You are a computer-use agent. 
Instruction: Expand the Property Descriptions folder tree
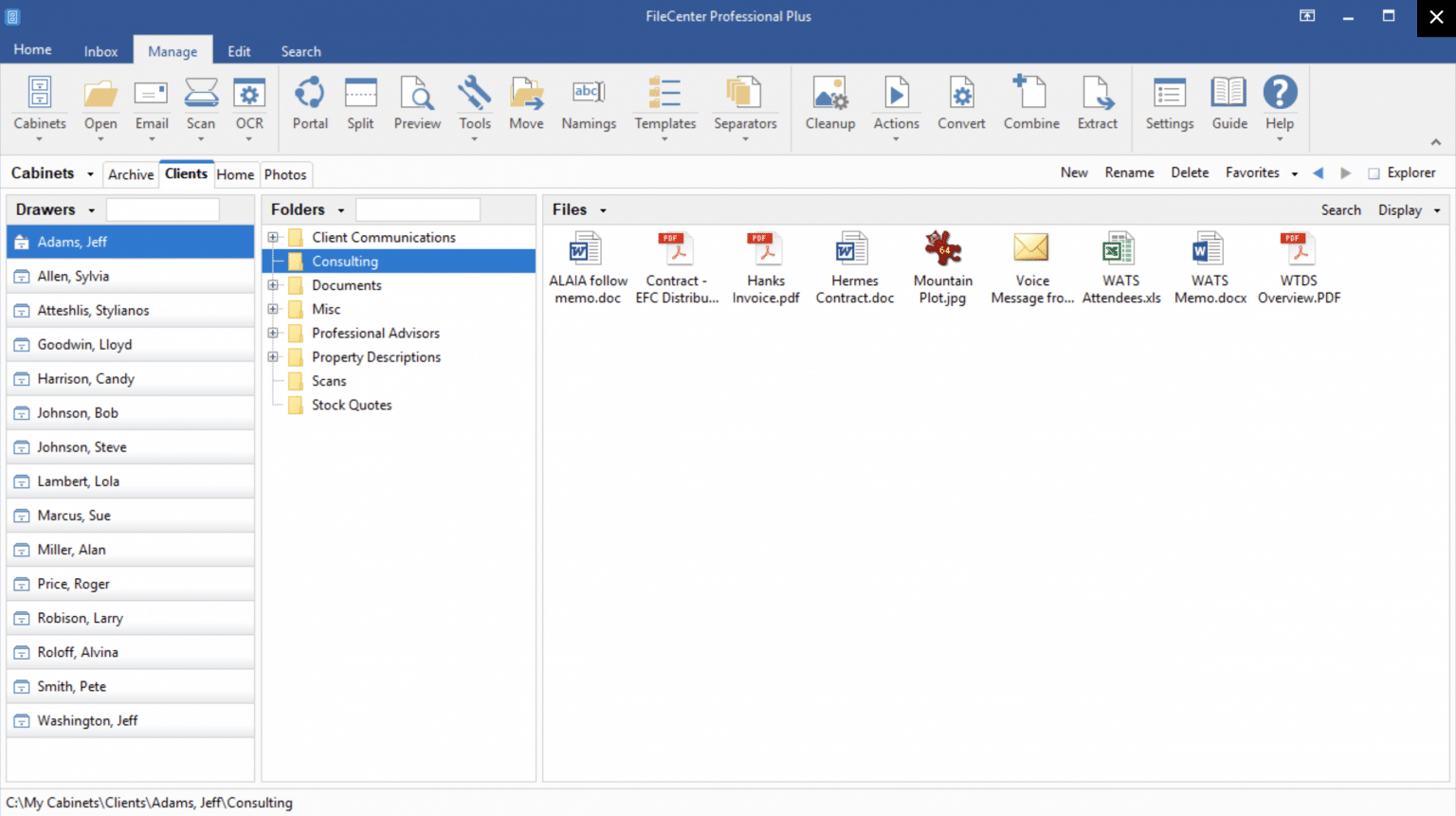(x=273, y=357)
